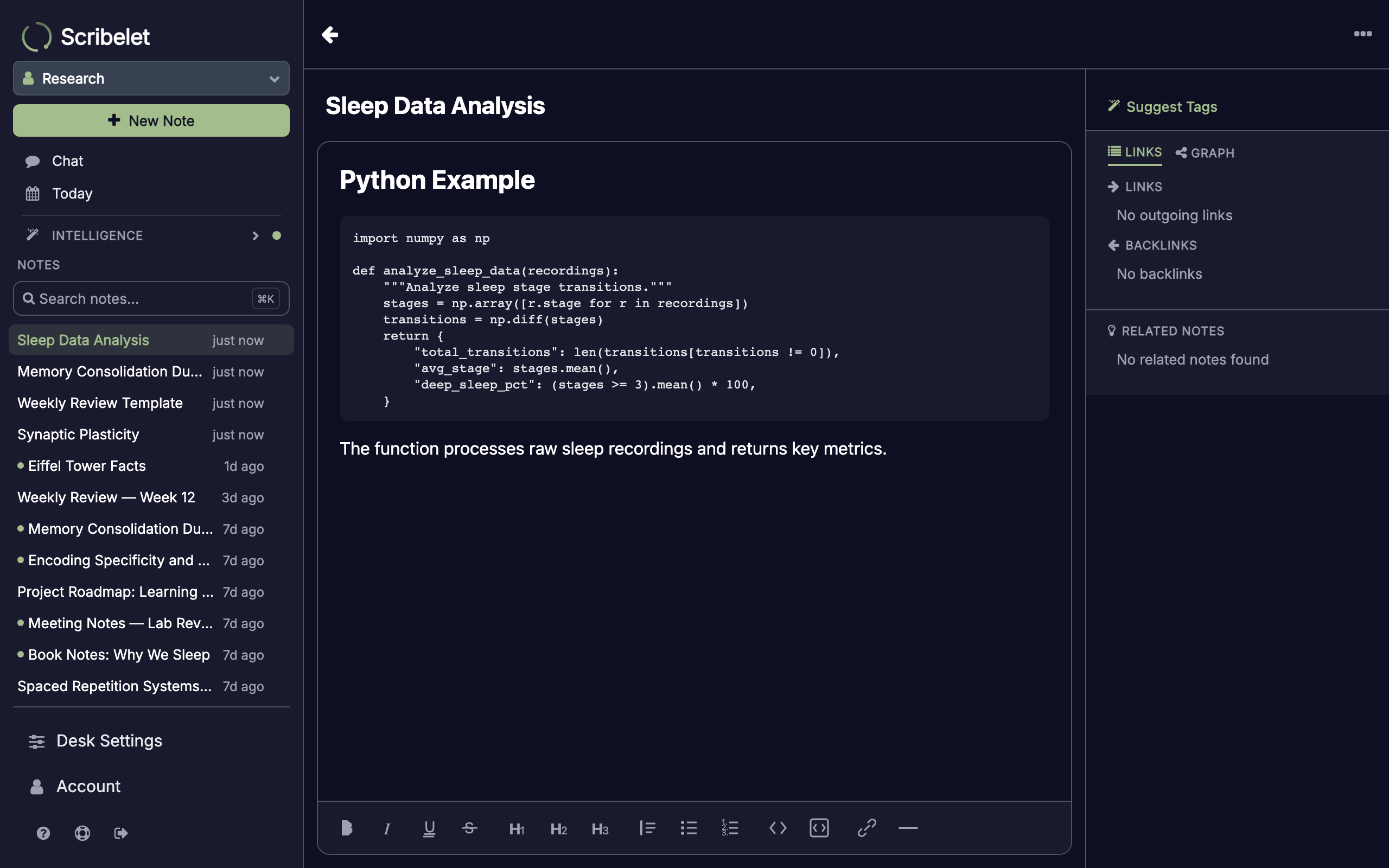Apply strikethrough formatting
The width and height of the screenshot is (1389, 868).
coord(469,828)
